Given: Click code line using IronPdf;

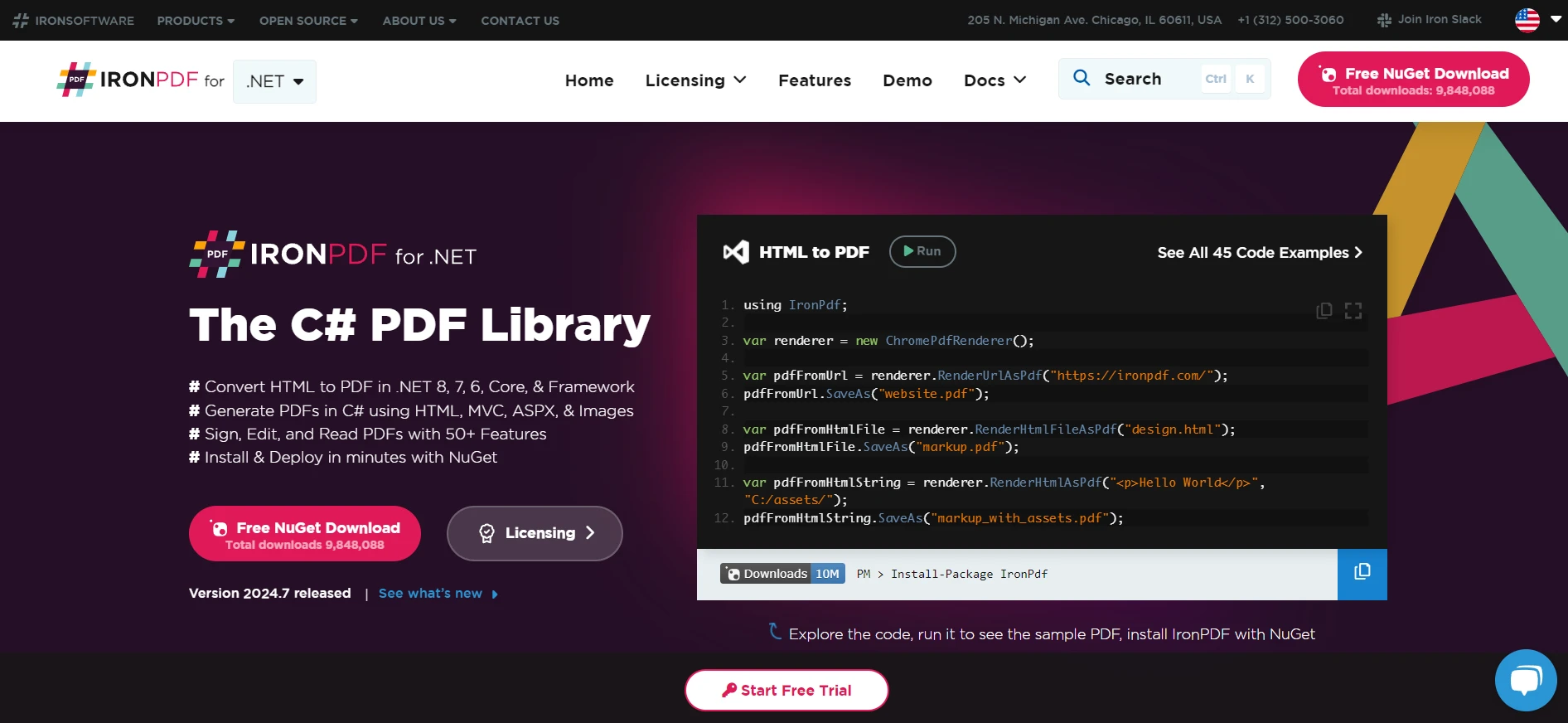Looking at the screenshot, I should (795, 305).
